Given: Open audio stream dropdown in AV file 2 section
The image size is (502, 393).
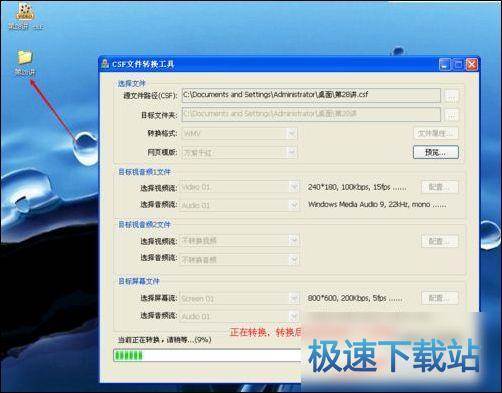Looking at the screenshot, I should [240, 259].
